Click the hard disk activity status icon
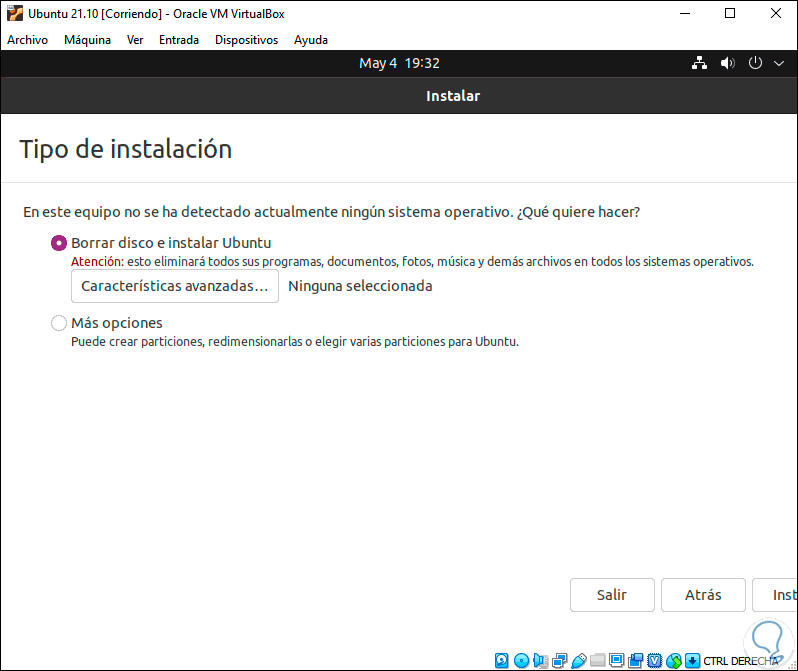The width and height of the screenshot is (798, 671). [501, 661]
